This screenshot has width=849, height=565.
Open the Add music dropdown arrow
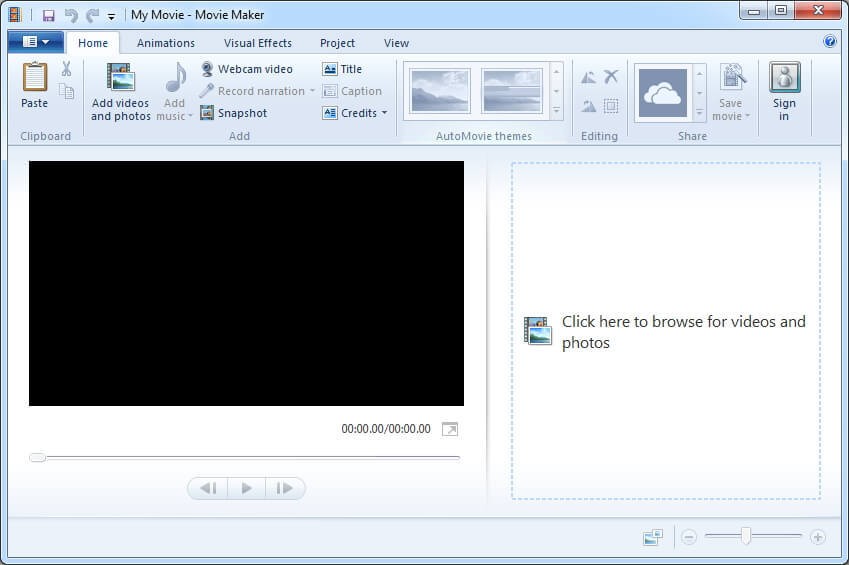pyautogui.click(x=190, y=116)
